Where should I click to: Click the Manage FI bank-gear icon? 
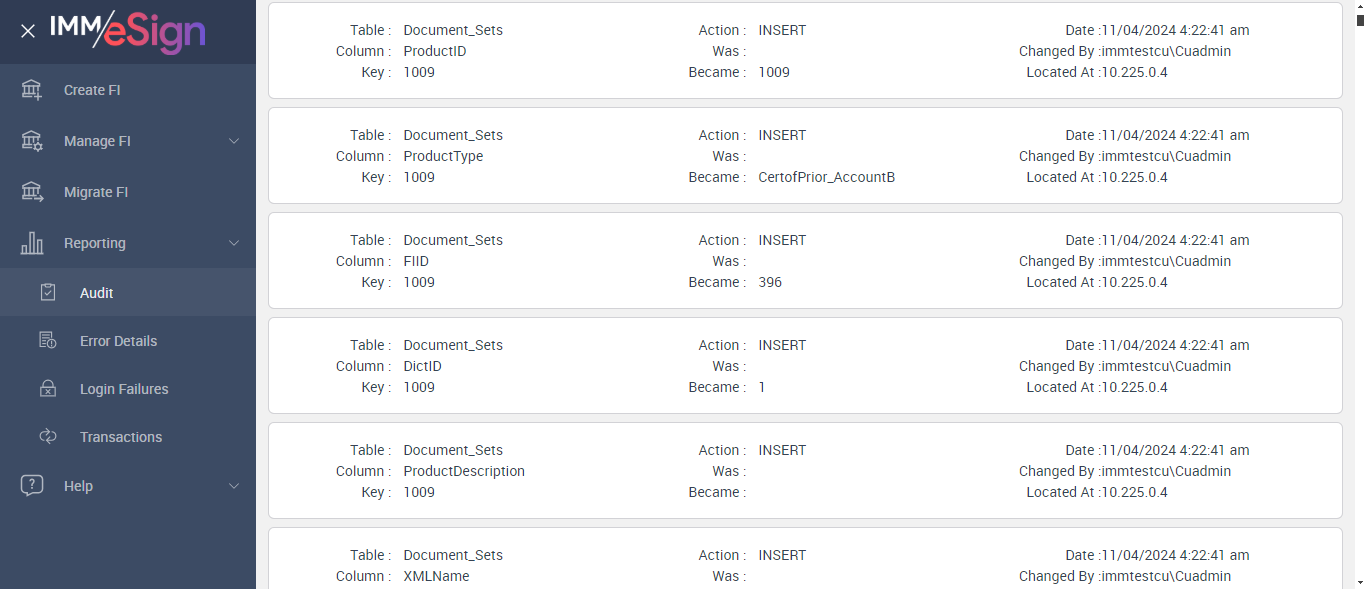click(32, 141)
